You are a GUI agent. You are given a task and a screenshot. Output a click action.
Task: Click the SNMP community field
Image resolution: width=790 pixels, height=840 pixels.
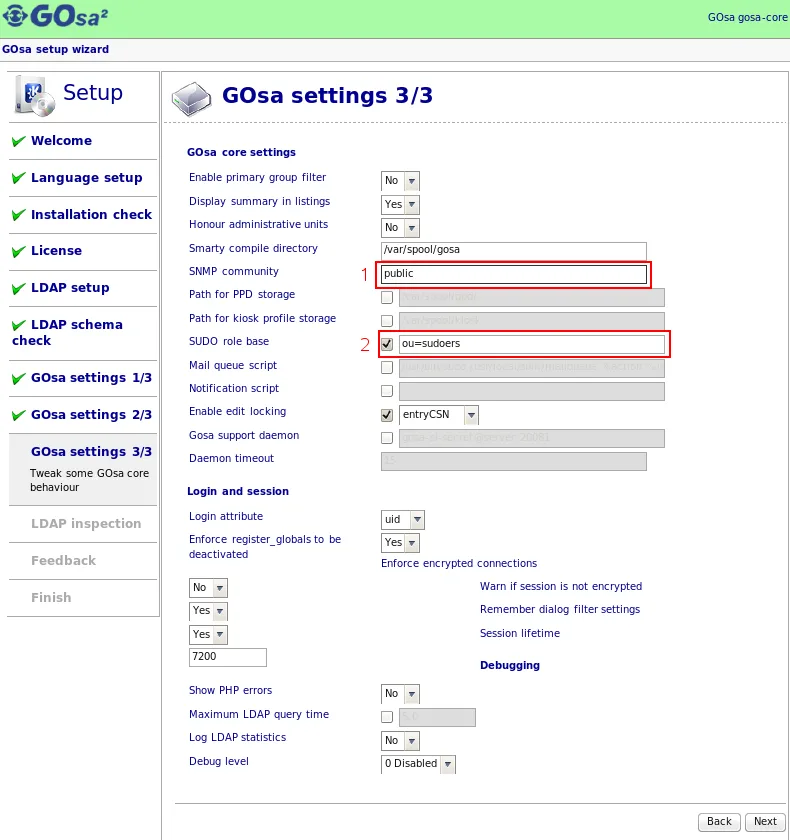514,274
